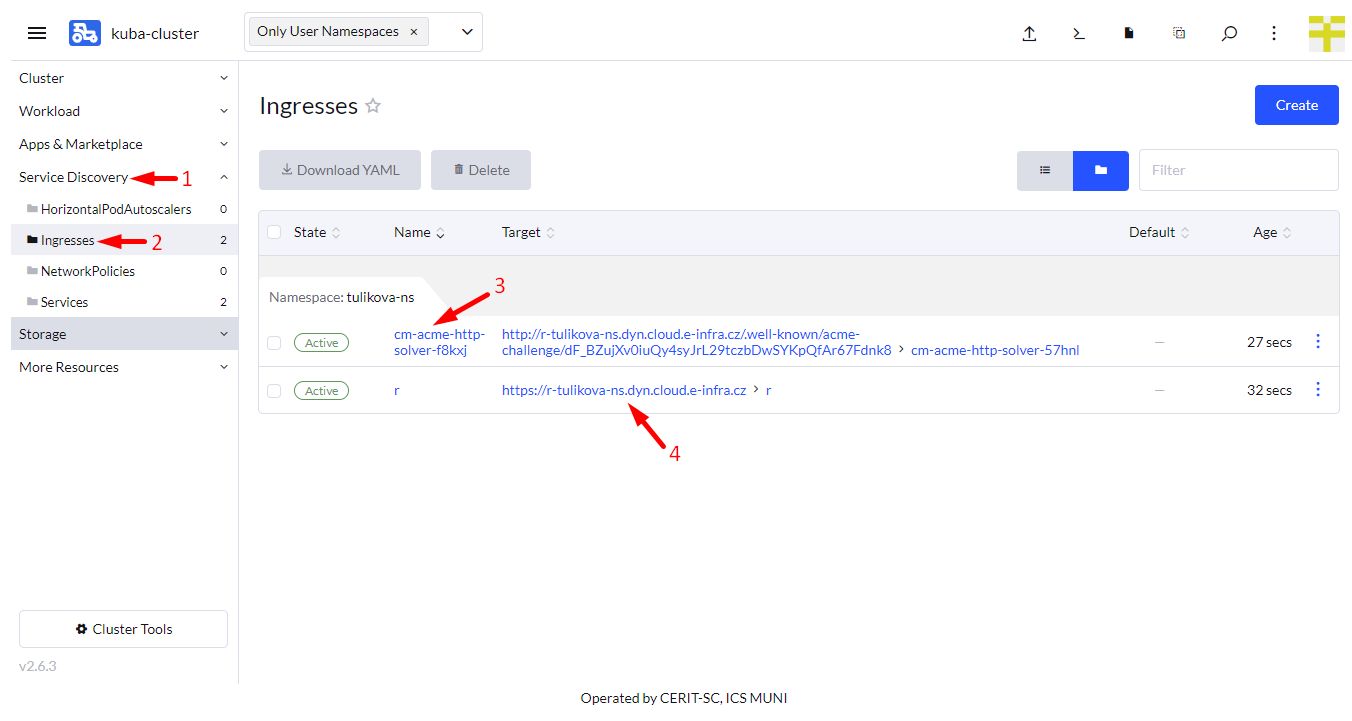Click the Filter input field
The width and height of the screenshot is (1352, 721).
[x=1238, y=170]
